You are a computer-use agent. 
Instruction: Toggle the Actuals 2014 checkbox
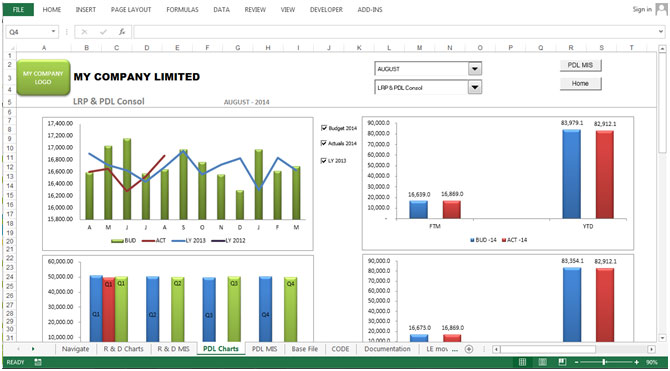[x=324, y=143]
